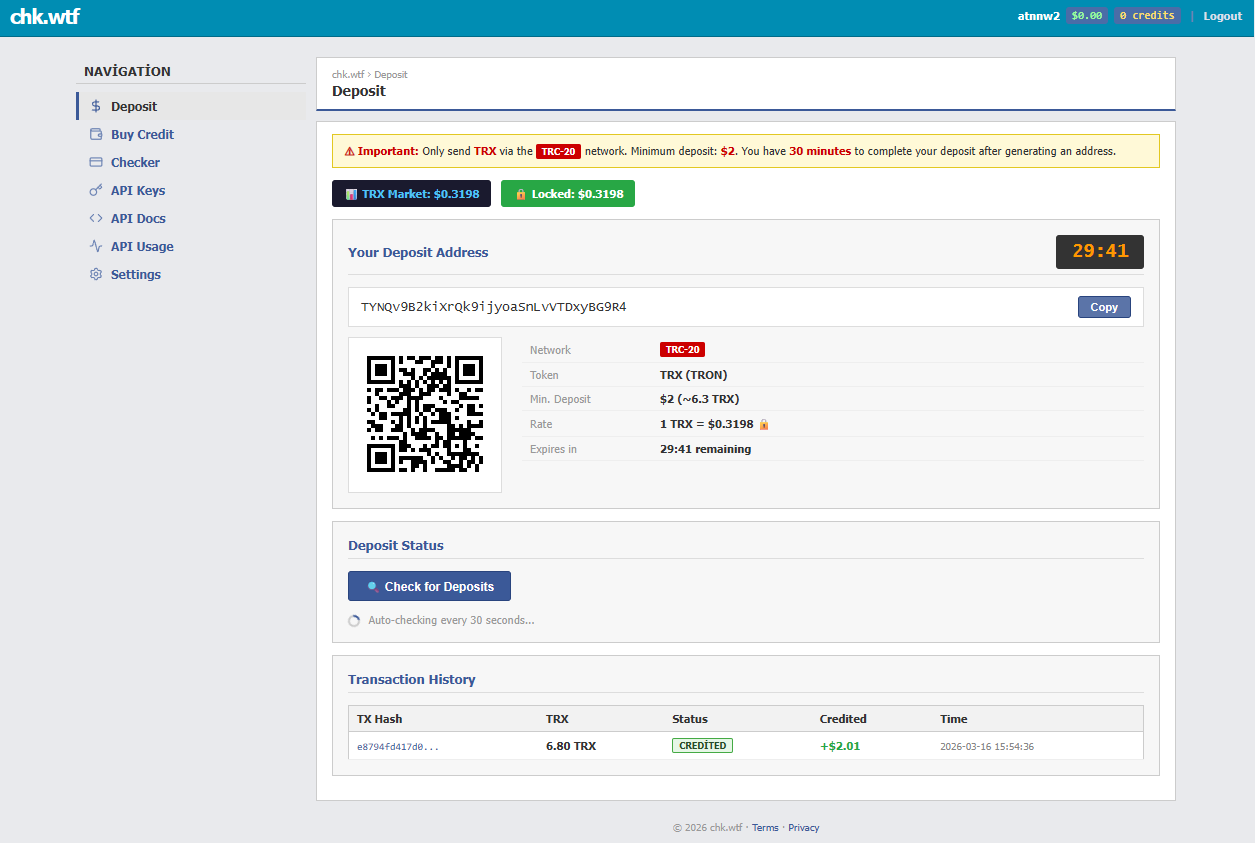This screenshot has width=1255, height=843.
Task: Click the deposit QR code image
Action: click(425, 414)
